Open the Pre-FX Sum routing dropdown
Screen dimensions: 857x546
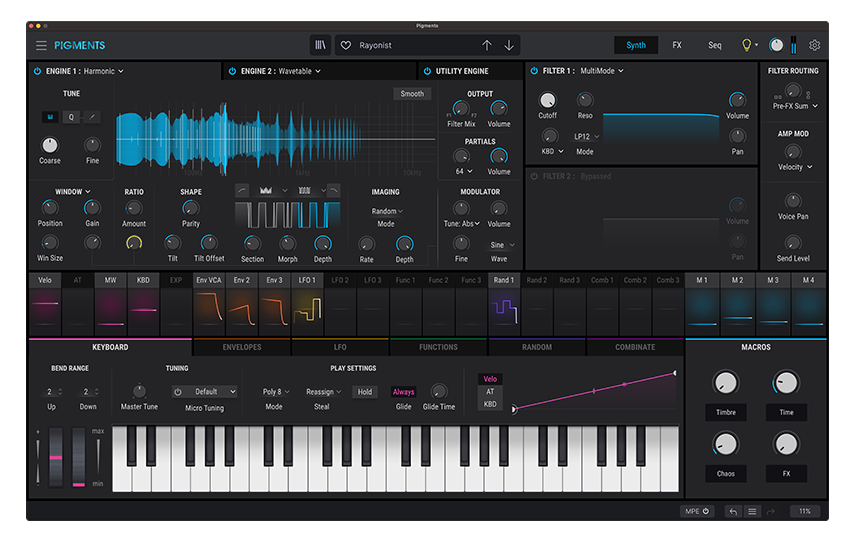click(x=795, y=106)
